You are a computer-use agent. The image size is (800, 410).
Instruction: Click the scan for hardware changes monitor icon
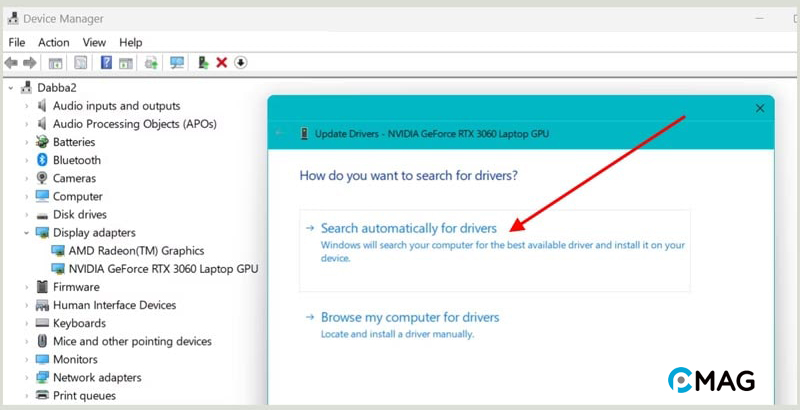pyautogui.click(x=177, y=63)
